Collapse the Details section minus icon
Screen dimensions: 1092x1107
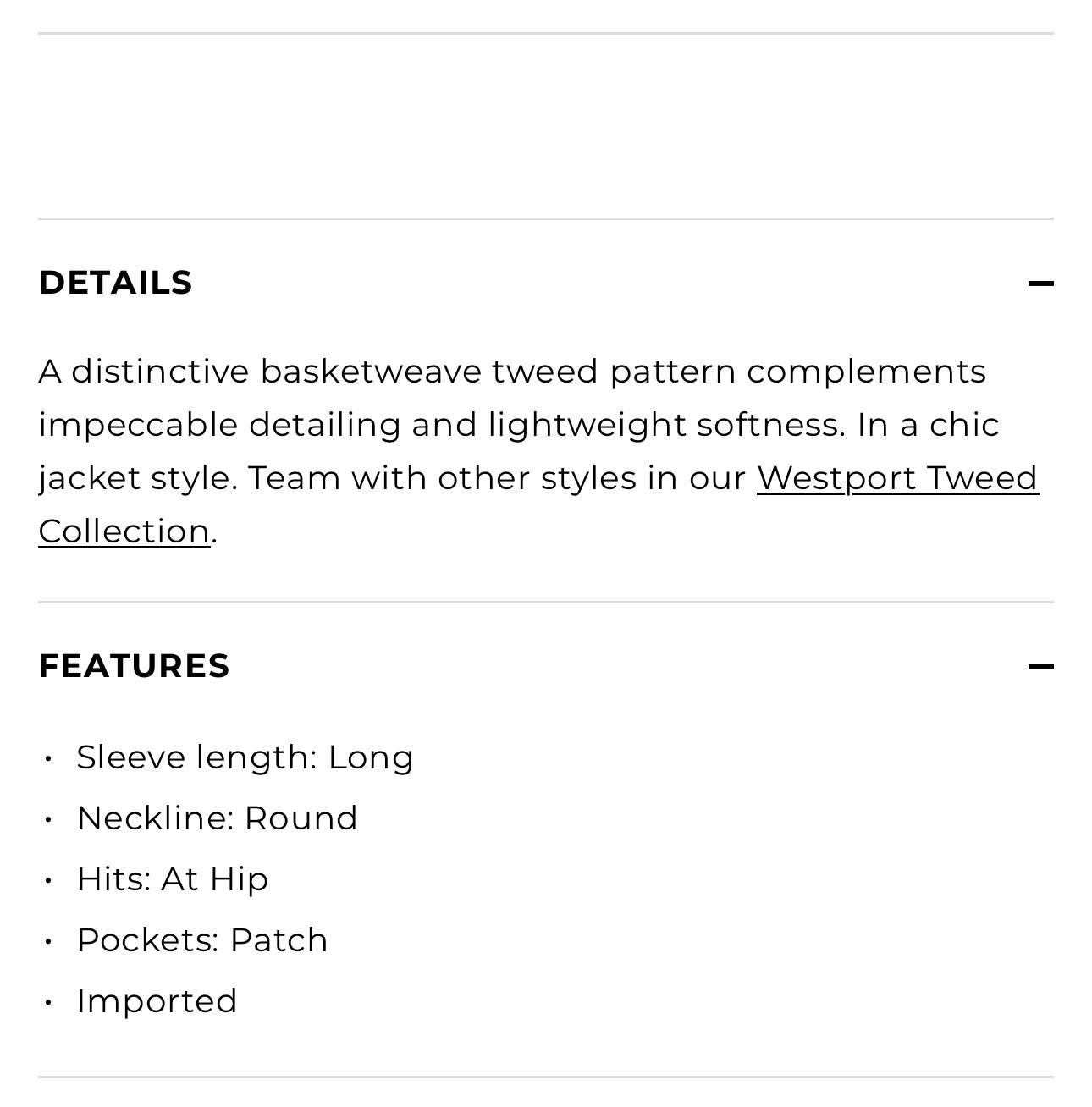(1040, 284)
